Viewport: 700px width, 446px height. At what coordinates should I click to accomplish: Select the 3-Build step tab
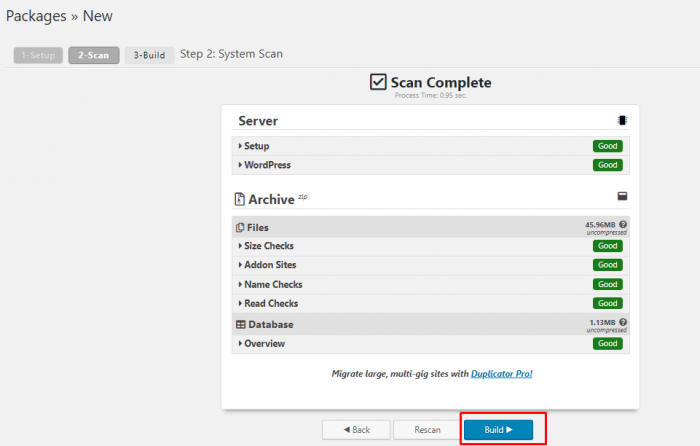149,55
